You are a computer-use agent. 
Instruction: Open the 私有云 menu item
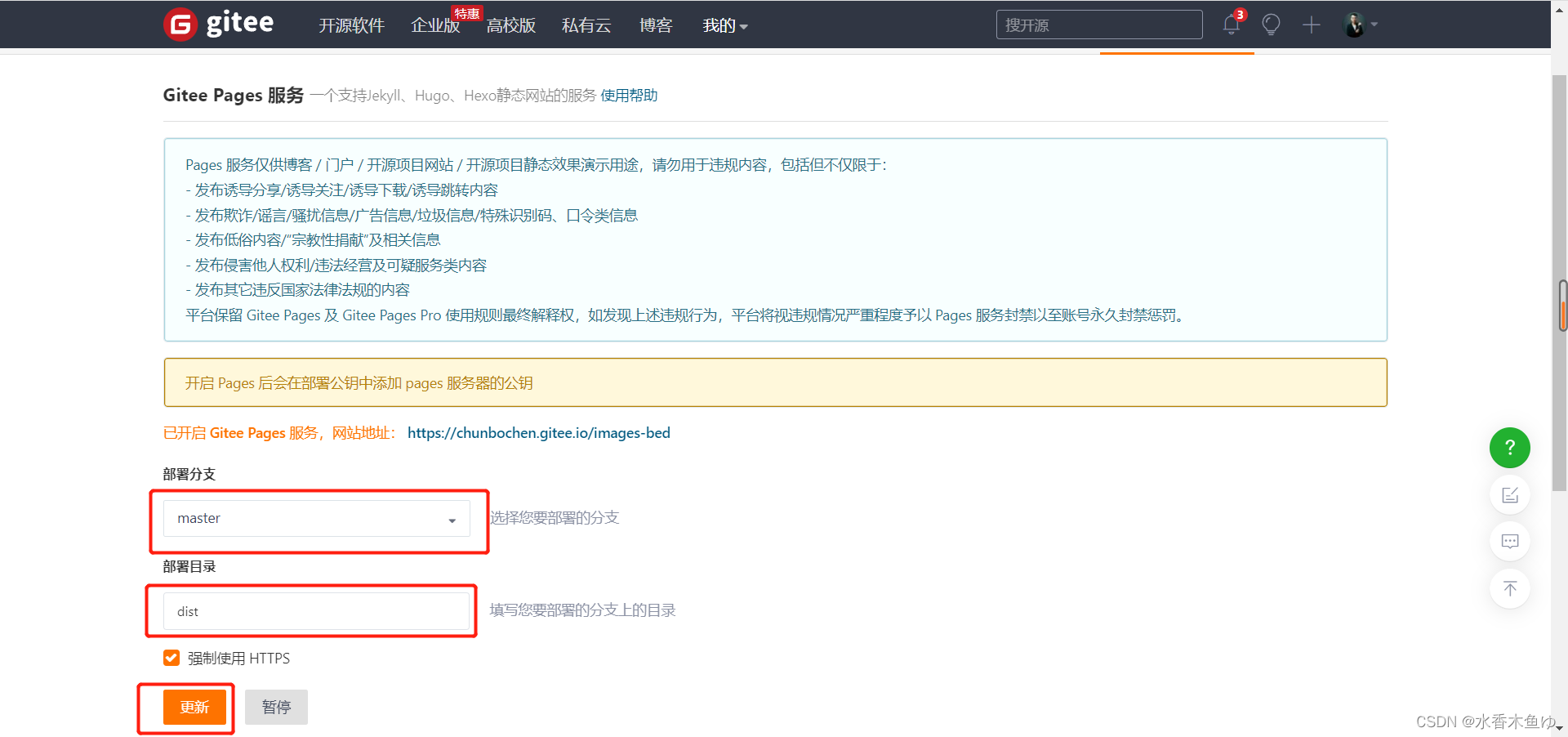[x=586, y=25]
